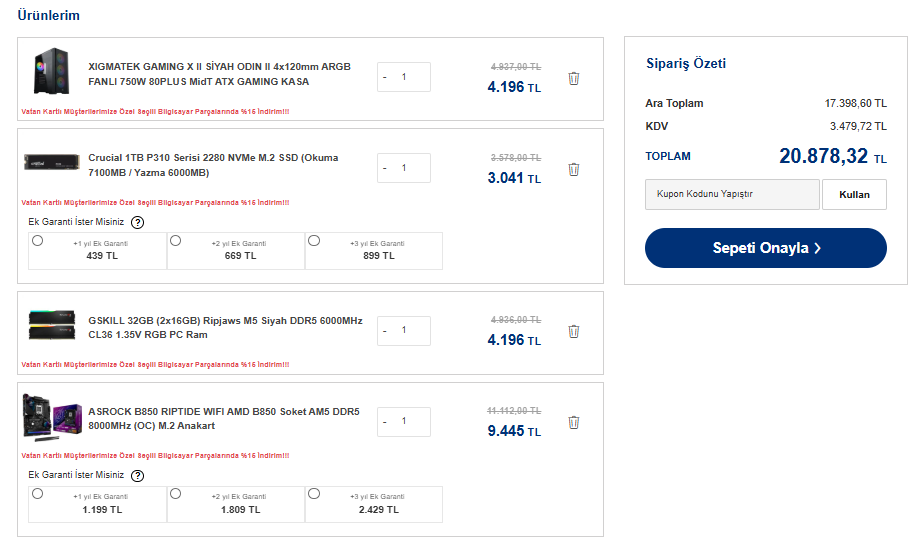Screen dimensions: 913x543
Task: Pick +3 year warranty for 899 TL
Action: [314, 241]
